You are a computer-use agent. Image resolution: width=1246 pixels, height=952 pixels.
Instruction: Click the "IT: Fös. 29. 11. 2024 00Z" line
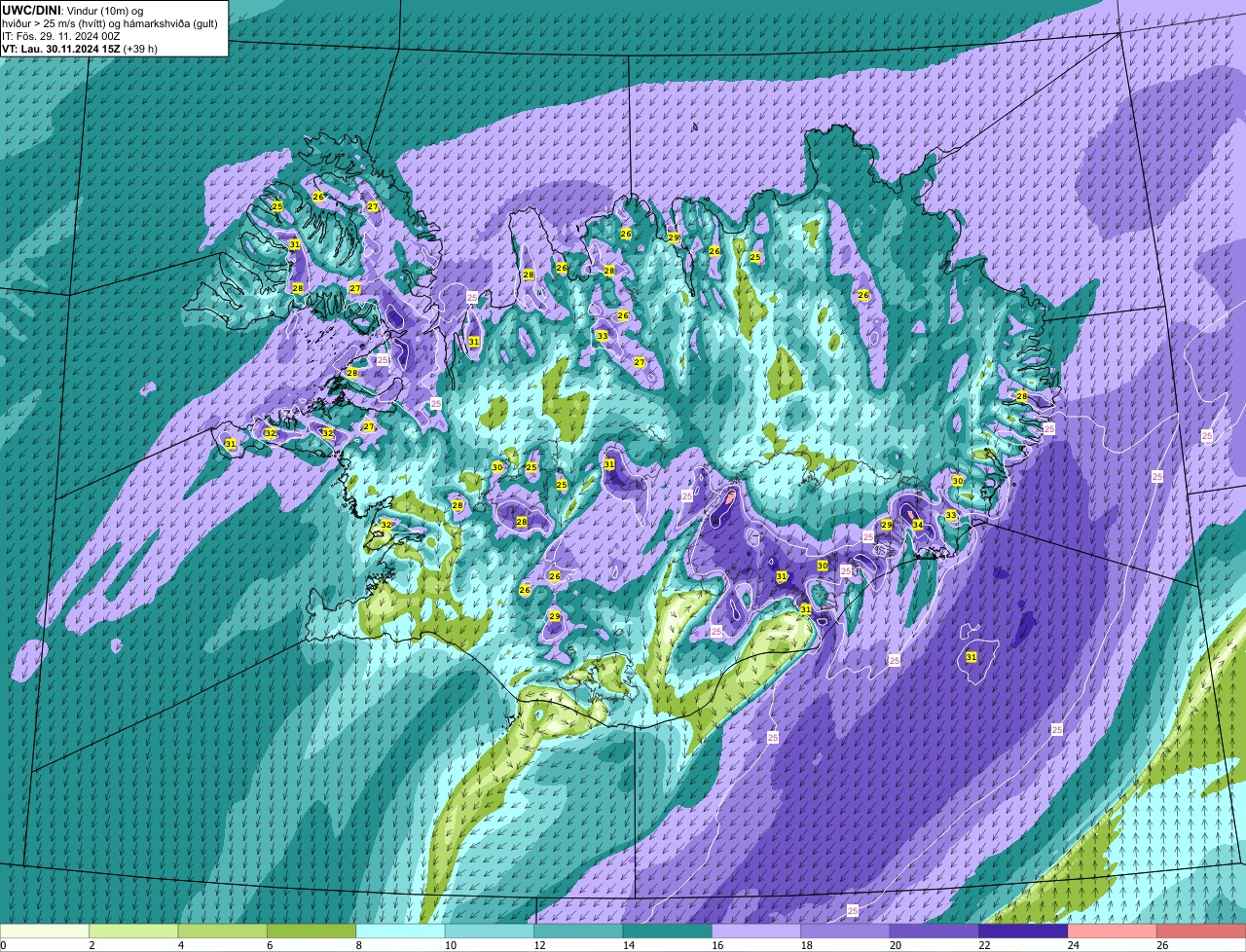coord(61,36)
